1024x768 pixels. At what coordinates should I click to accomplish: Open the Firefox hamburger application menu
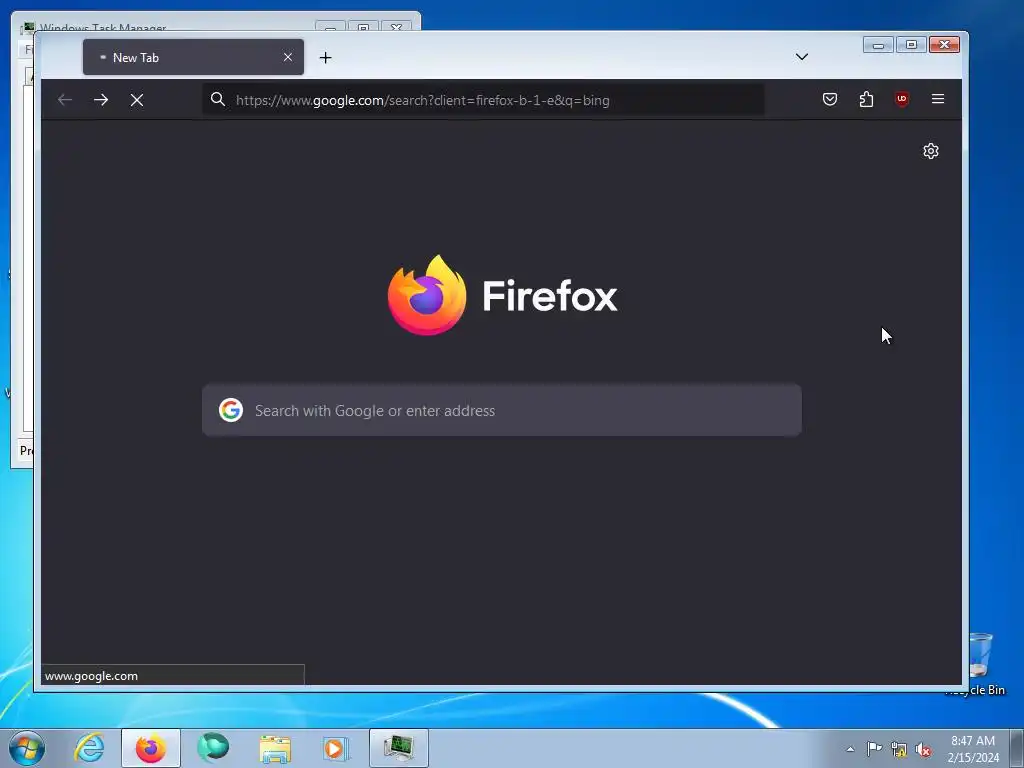pyautogui.click(x=938, y=99)
